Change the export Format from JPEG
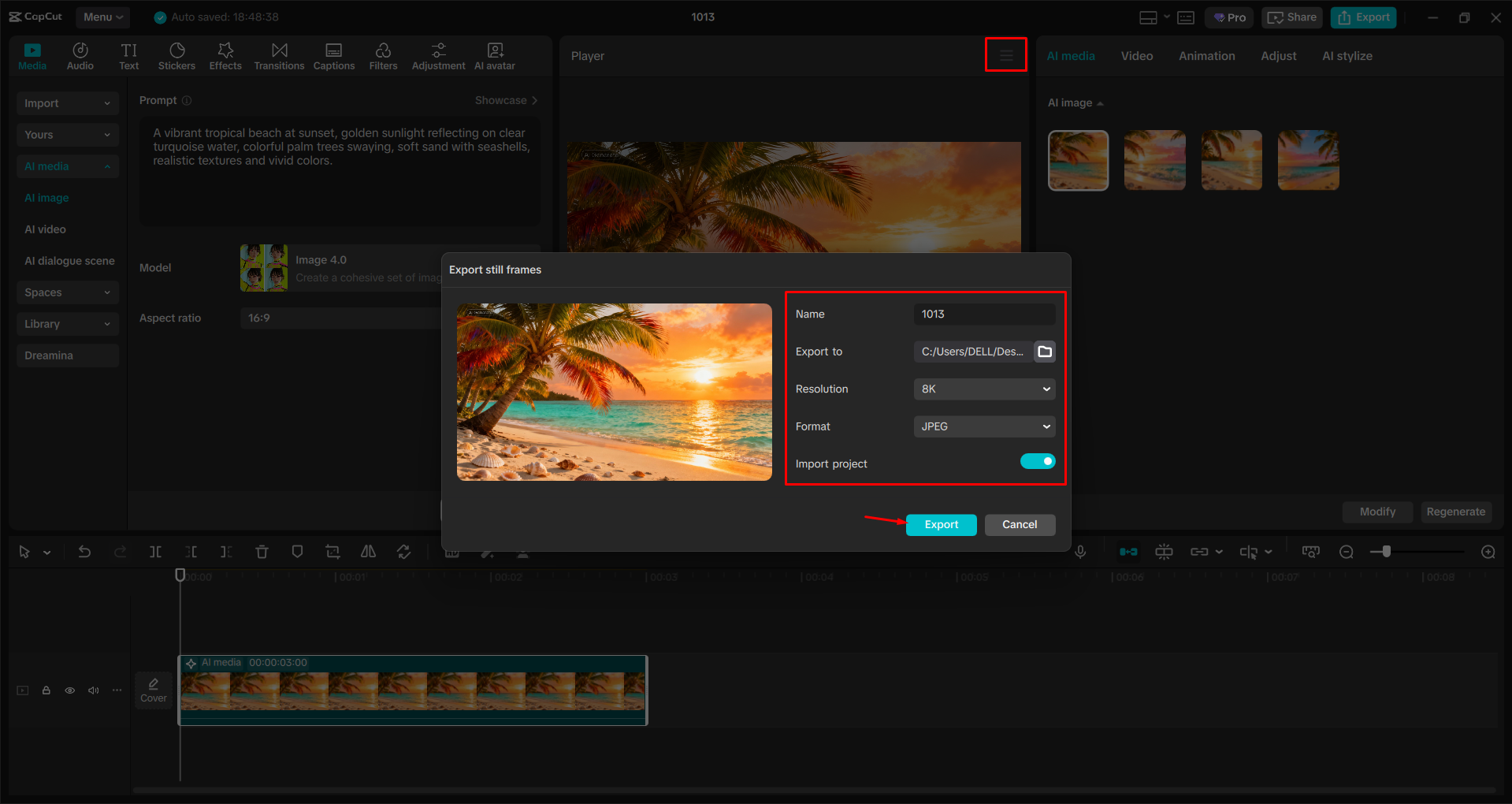Screen dimensions: 1512x804 click(x=983, y=426)
